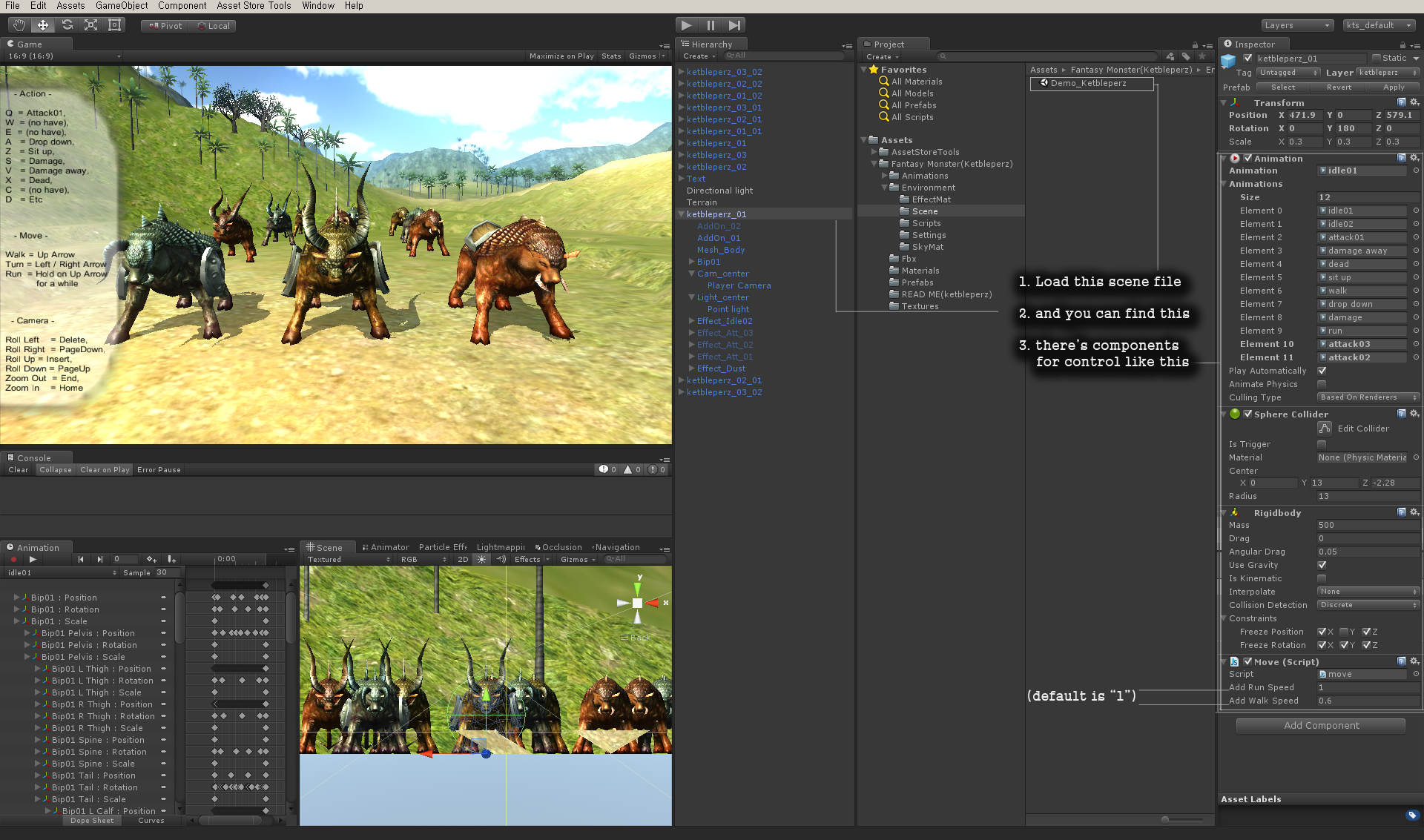This screenshot has height=840, width=1424.
Task: Toggle Project panel lock icon
Action: click(1195, 45)
